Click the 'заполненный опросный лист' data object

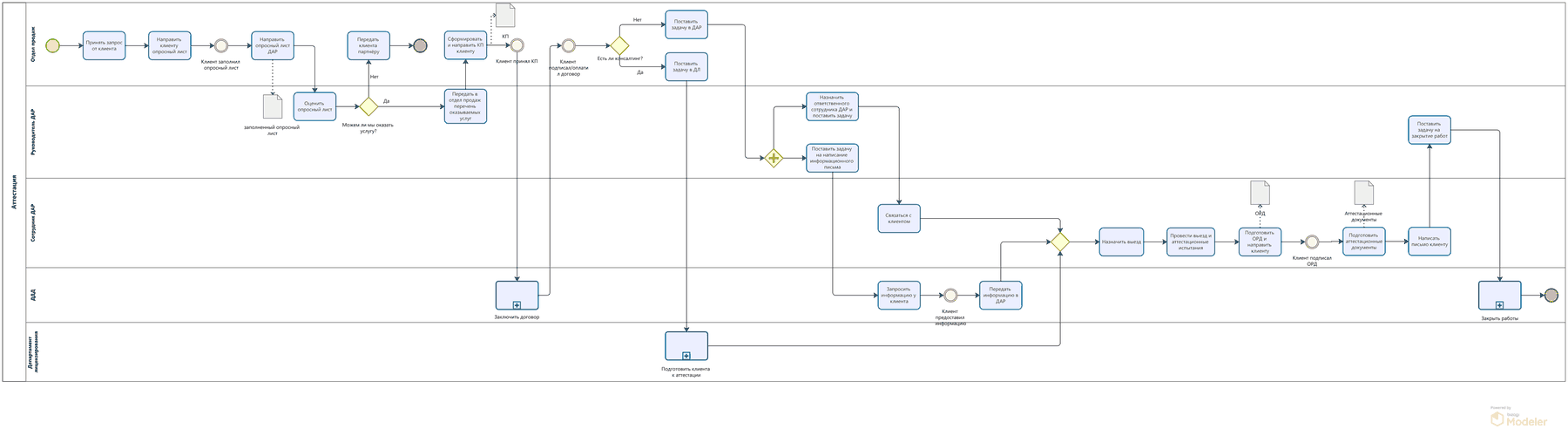[x=273, y=106]
